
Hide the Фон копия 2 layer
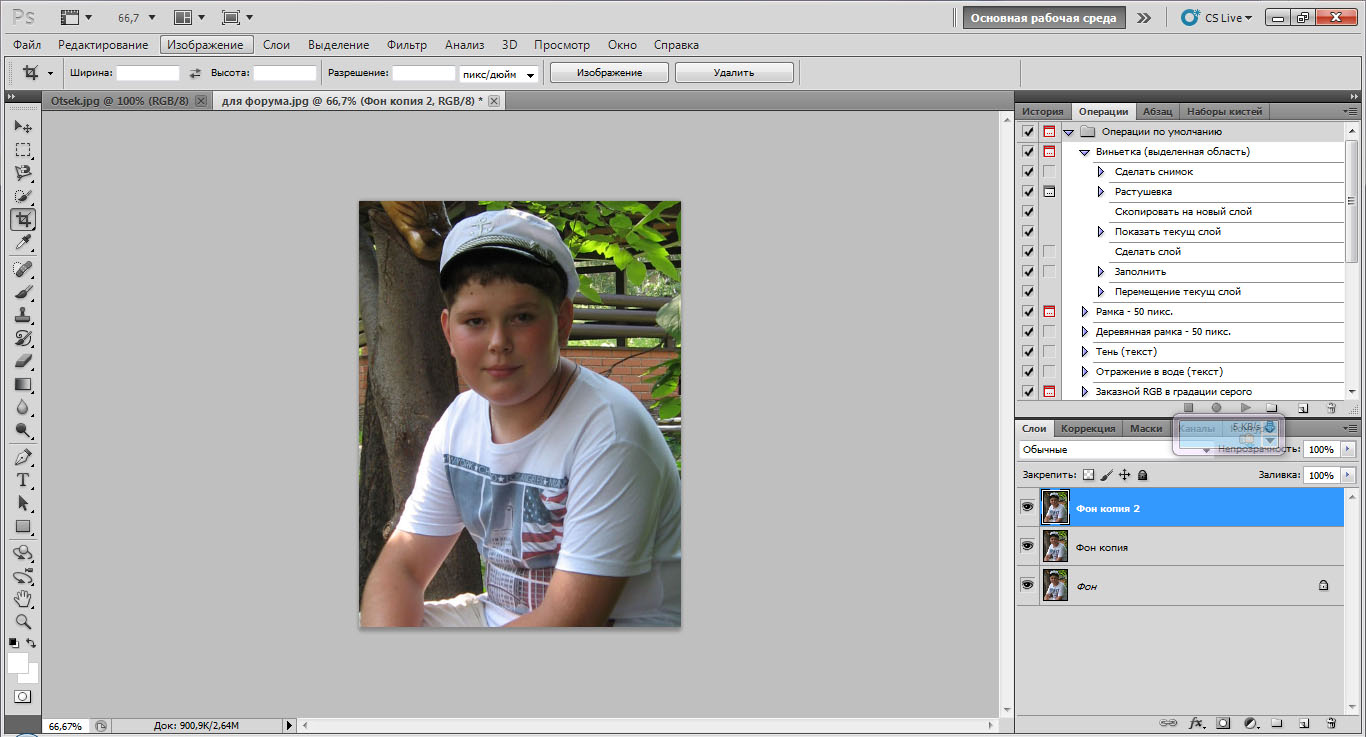tap(1027, 507)
